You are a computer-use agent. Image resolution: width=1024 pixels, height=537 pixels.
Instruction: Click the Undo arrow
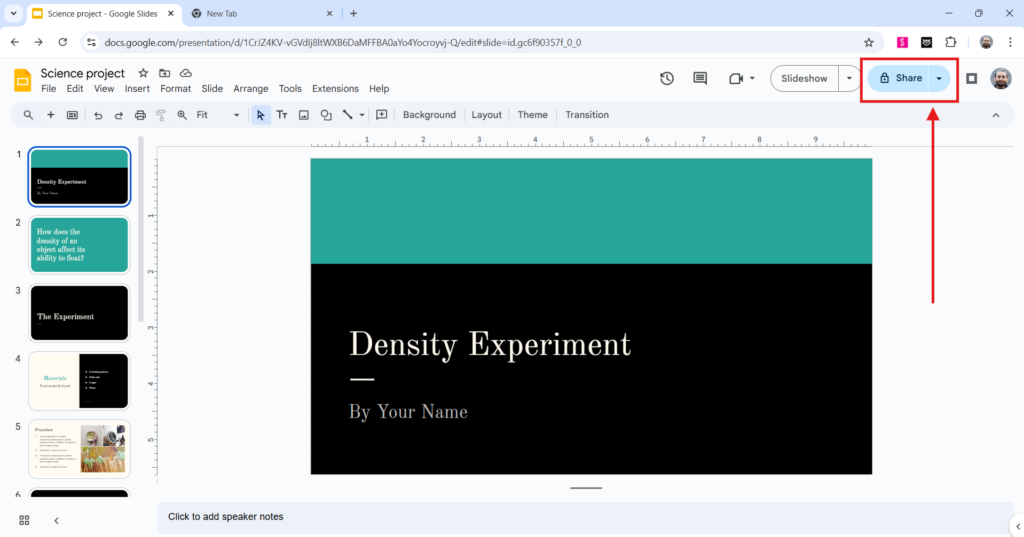point(98,115)
